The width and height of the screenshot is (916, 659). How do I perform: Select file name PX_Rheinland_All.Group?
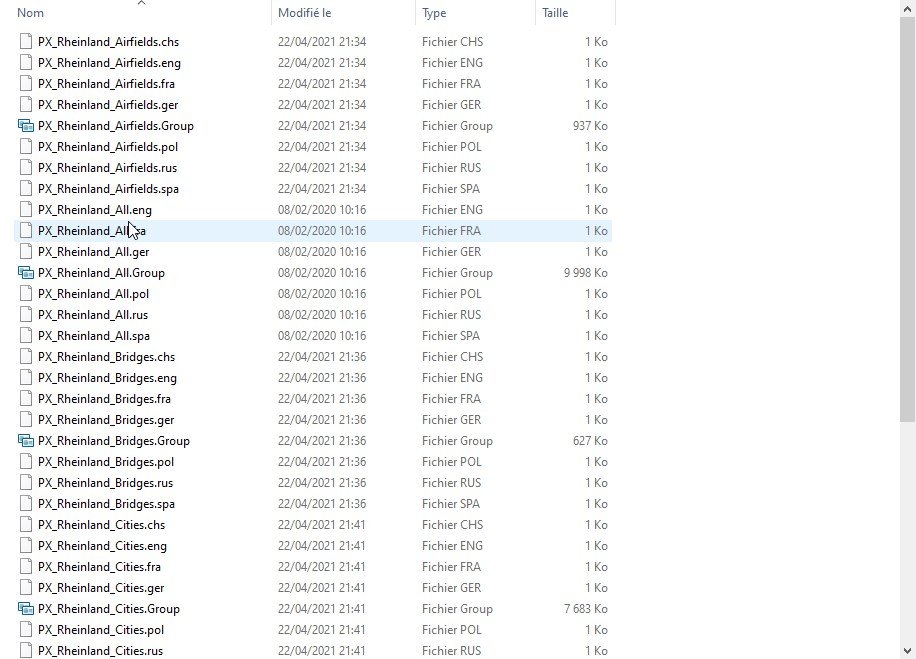tap(101, 273)
